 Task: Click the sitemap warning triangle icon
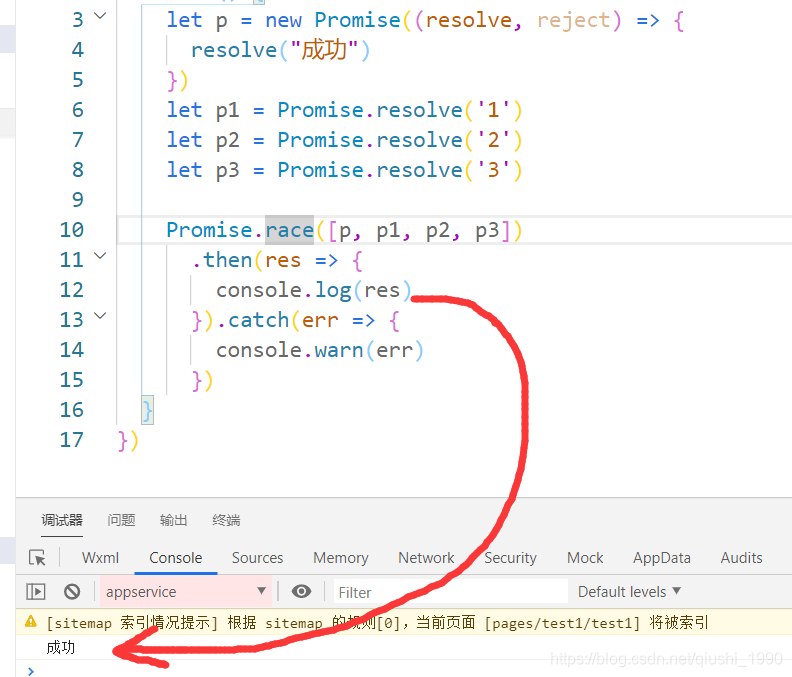31,621
